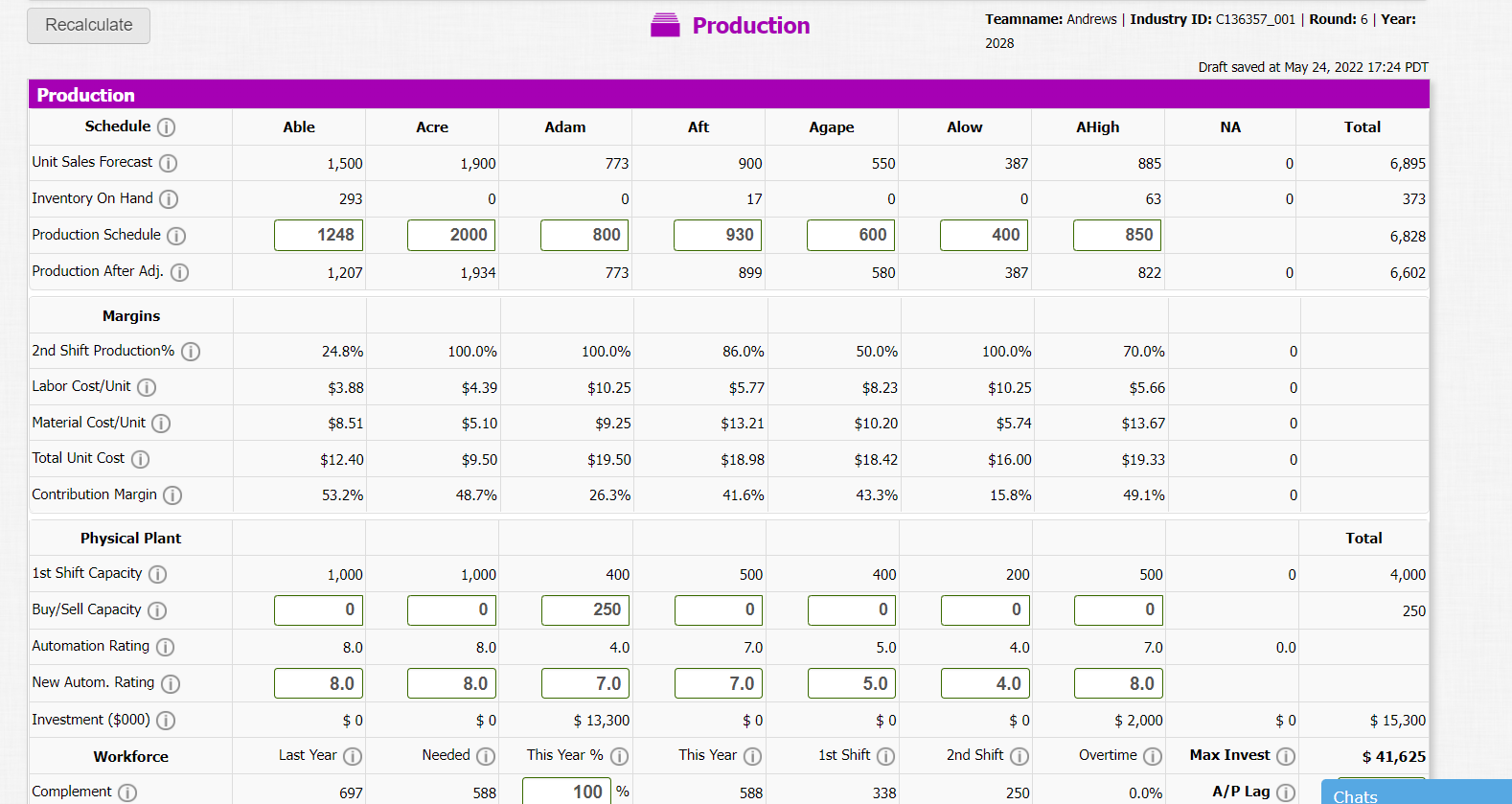1512x804 pixels.
Task: Select Acre Buy/Sell Capacity input
Action: pyautogui.click(x=452, y=610)
